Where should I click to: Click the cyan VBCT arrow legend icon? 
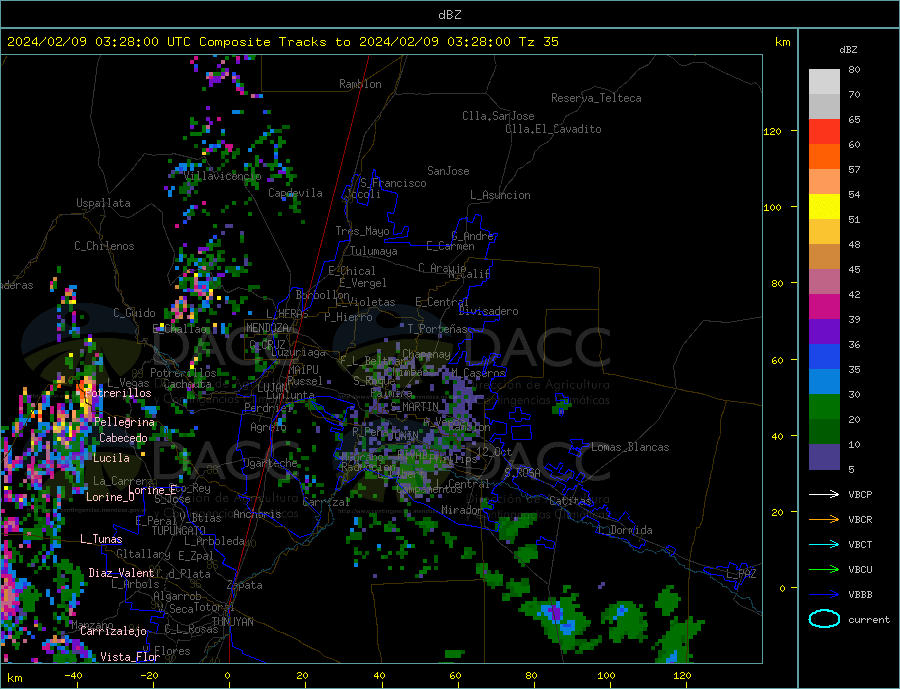point(824,544)
